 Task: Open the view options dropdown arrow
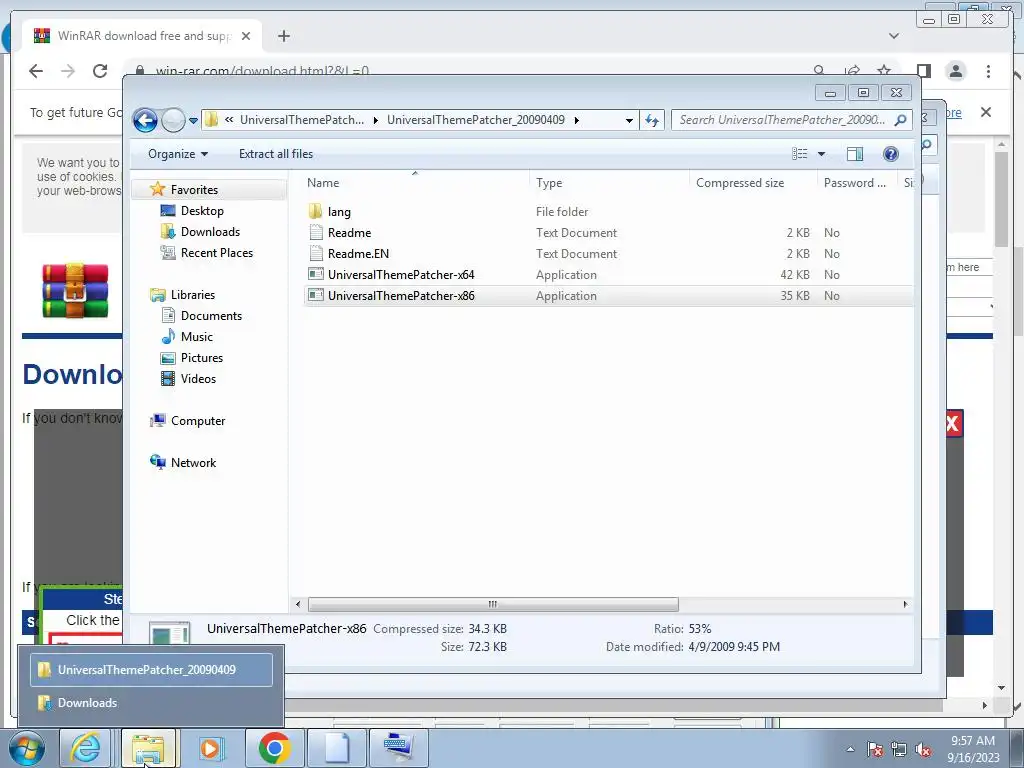[822, 154]
